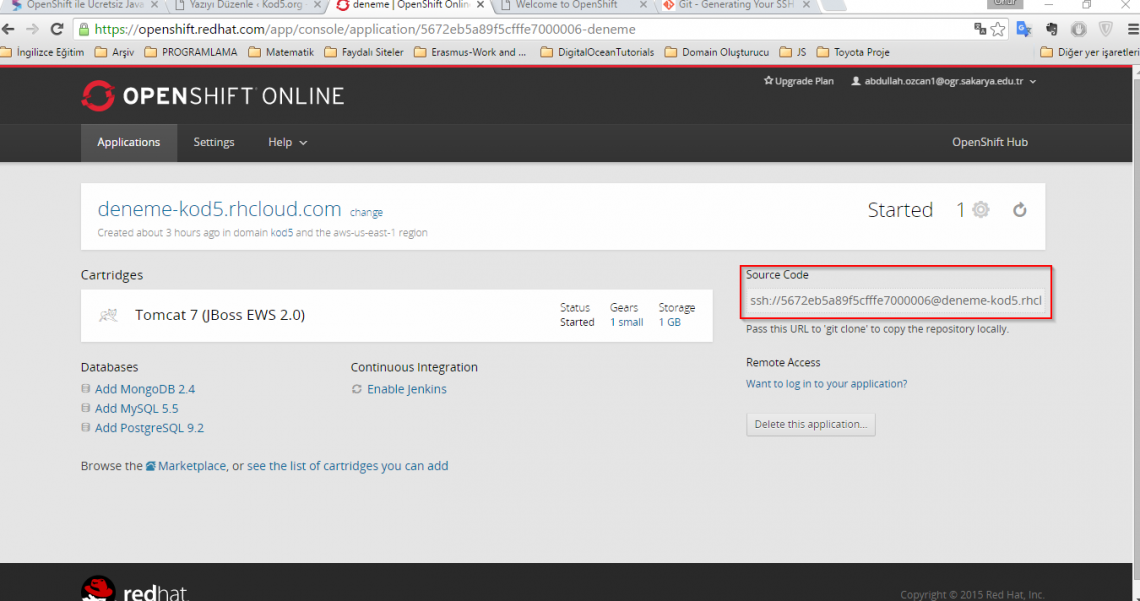Open the gear settings icon beside Started
The width and height of the screenshot is (1140, 601).
click(981, 210)
